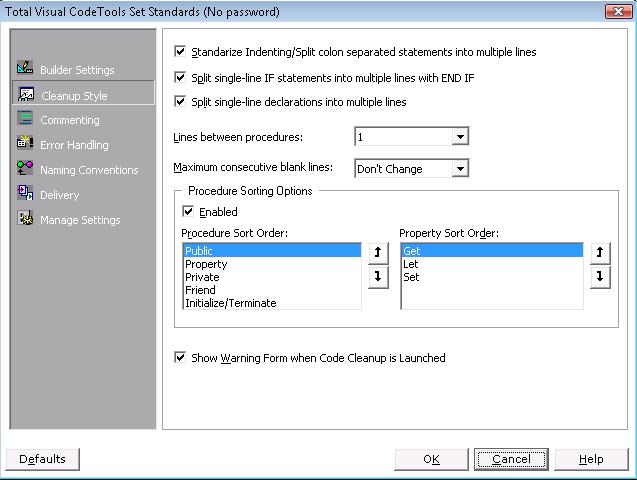Open the Delivery section
This screenshot has width=637, height=480.
(x=60, y=195)
